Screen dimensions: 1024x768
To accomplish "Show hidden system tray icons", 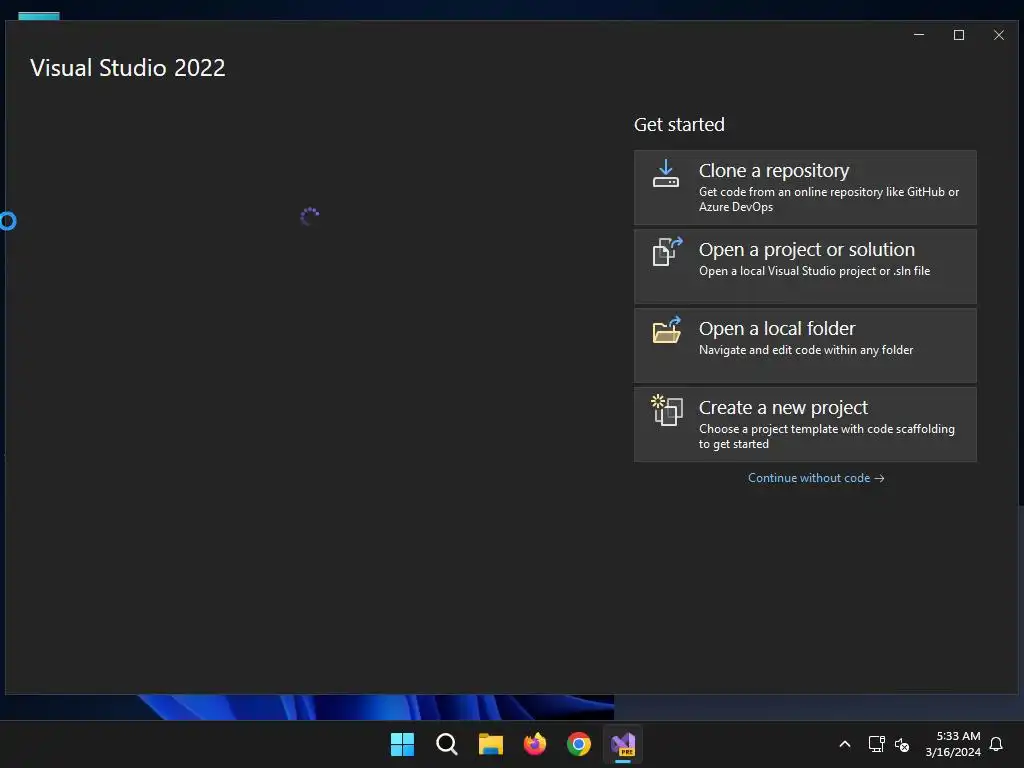I will (x=844, y=744).
